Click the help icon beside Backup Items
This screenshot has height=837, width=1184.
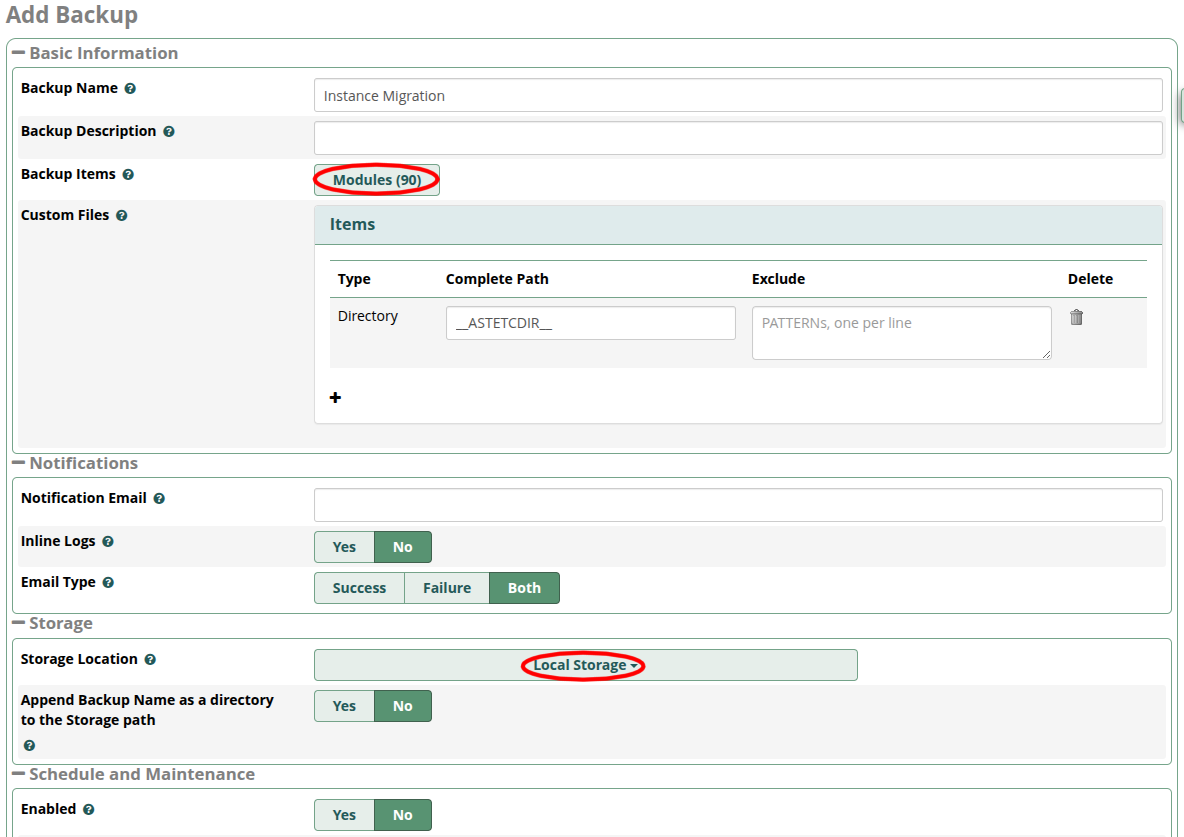pos(128,175)
